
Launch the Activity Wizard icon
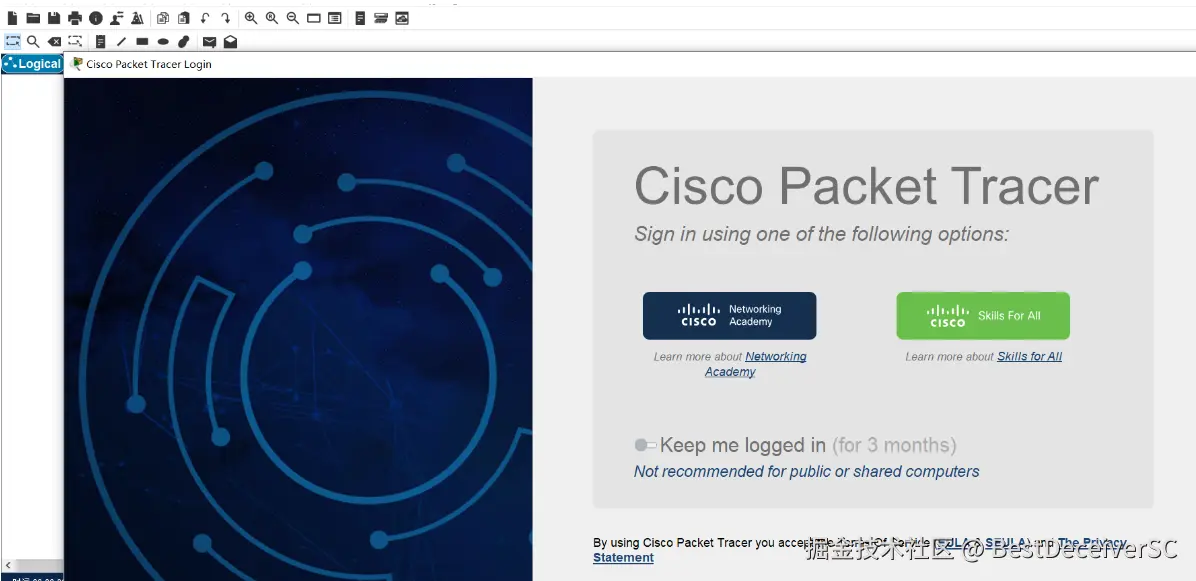point(137,18)
